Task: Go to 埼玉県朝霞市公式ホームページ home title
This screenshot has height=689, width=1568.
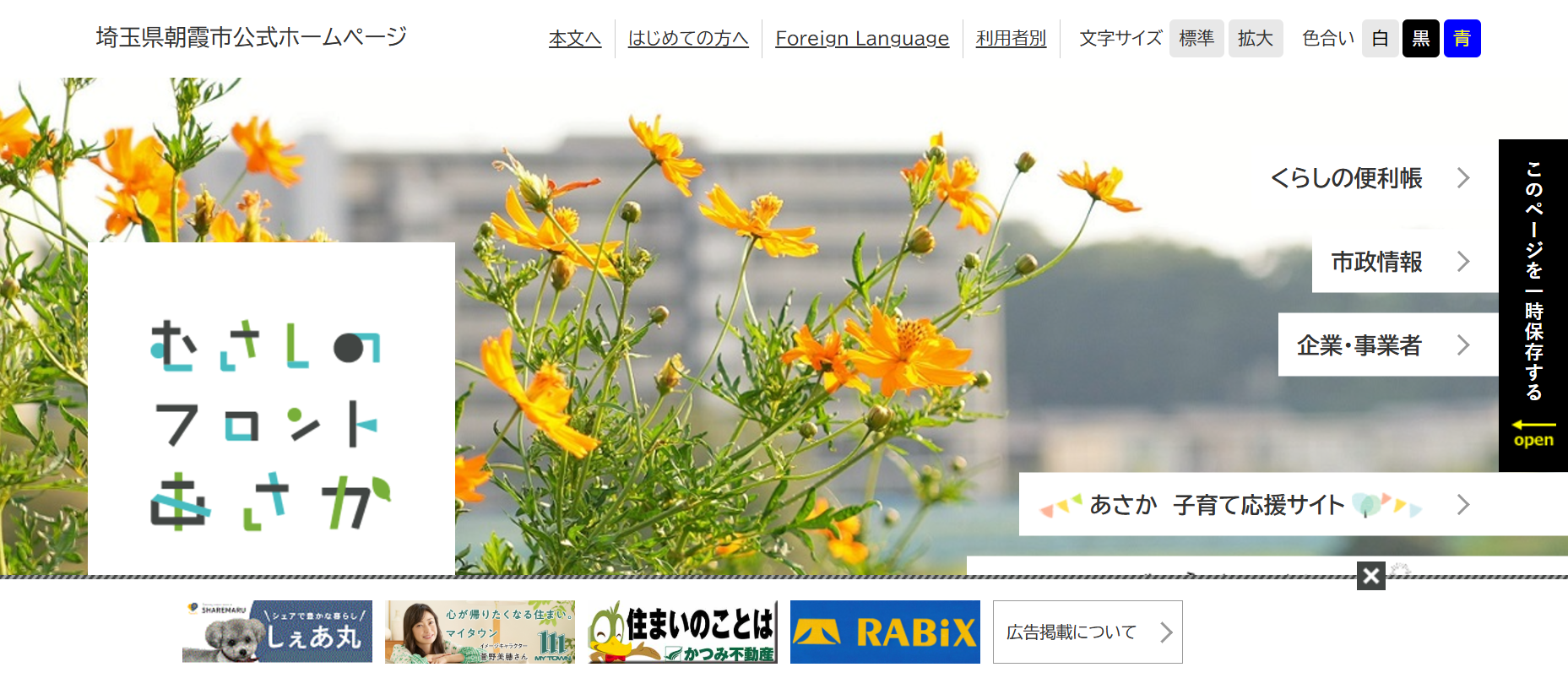Action: pos(252,37)
